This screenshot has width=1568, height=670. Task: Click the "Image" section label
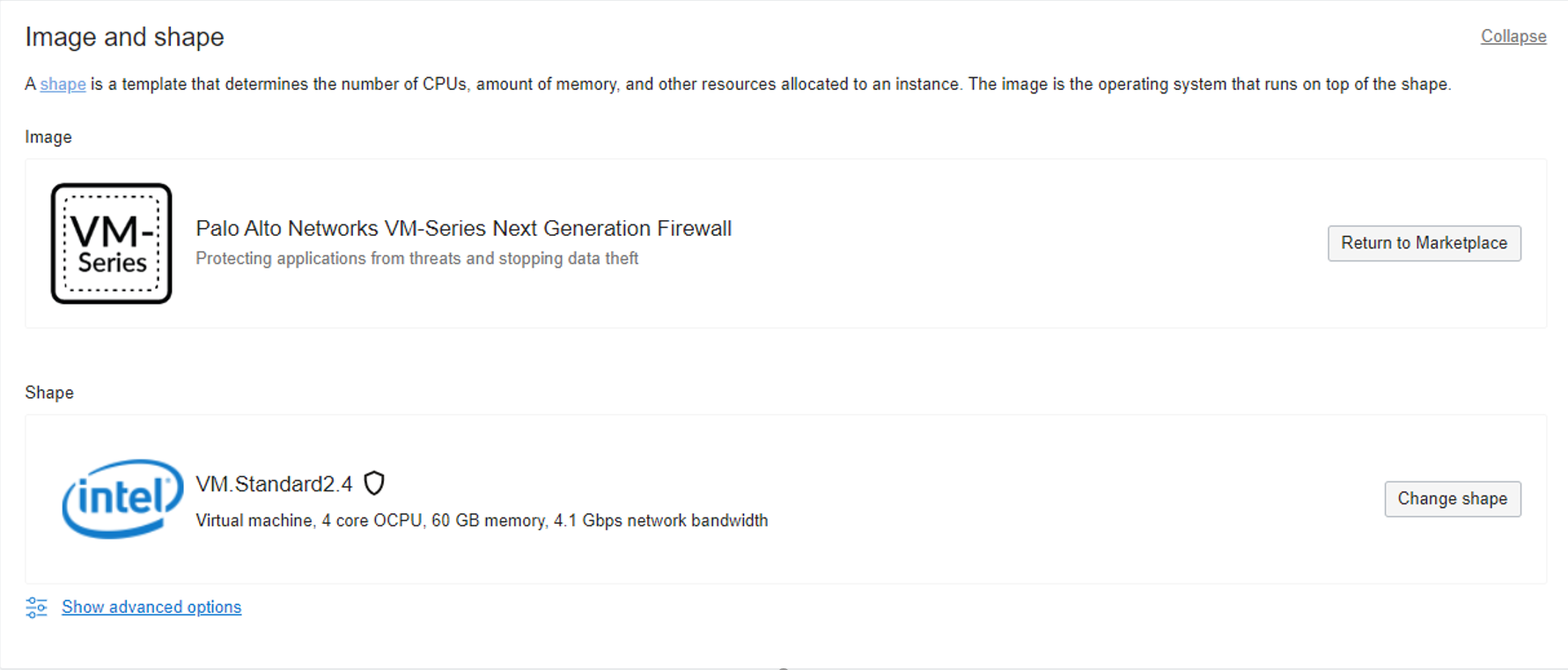48,137
